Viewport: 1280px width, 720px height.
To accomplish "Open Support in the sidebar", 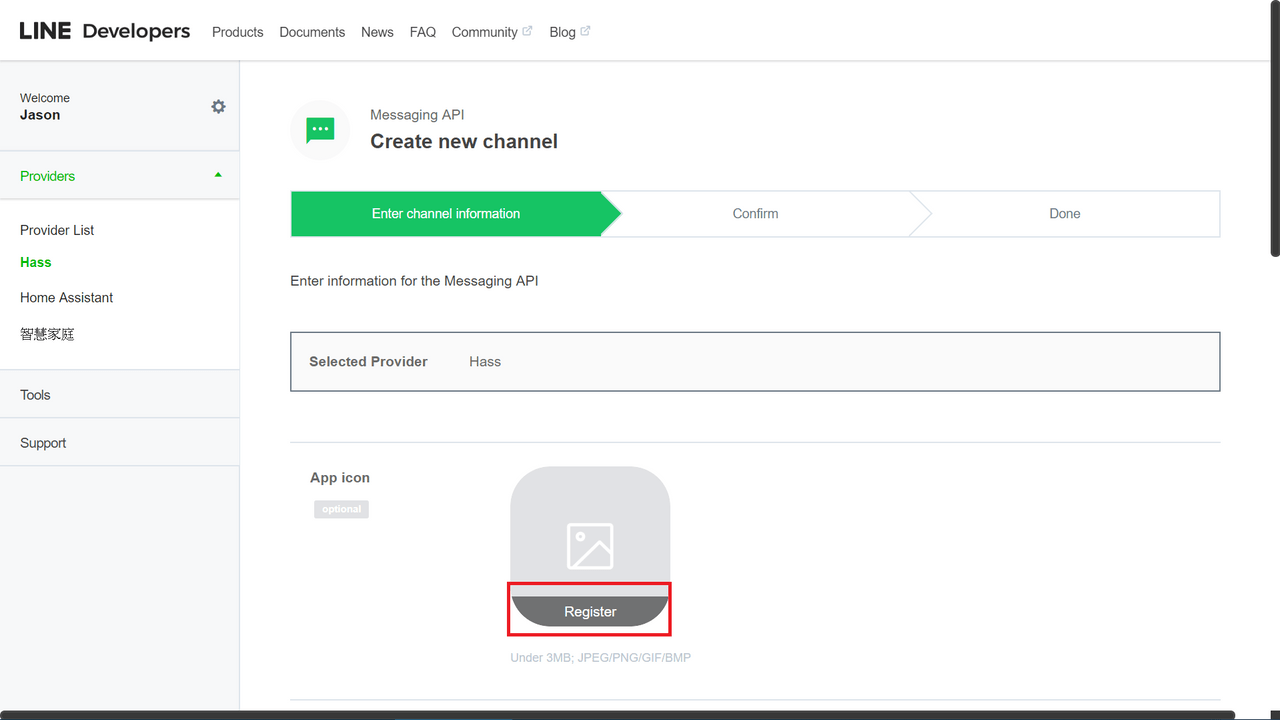I will coord(43,443).
